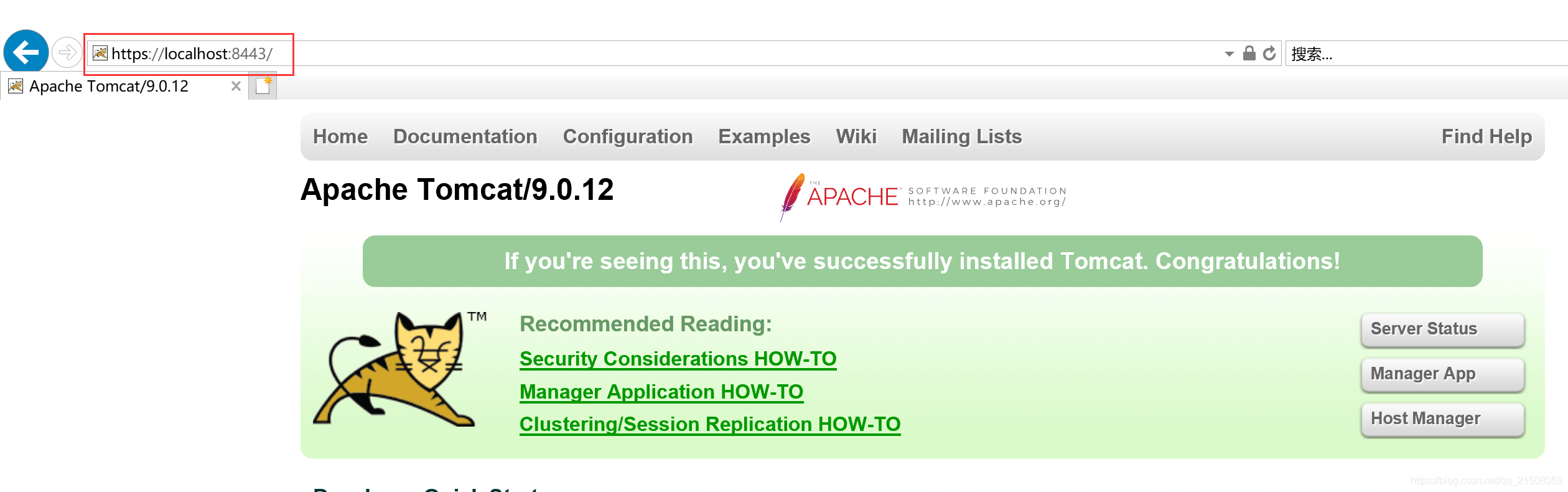Screen dimensions: 1568x492
Task: Open the Examples navigation item
Action: (x=764, y=136)
